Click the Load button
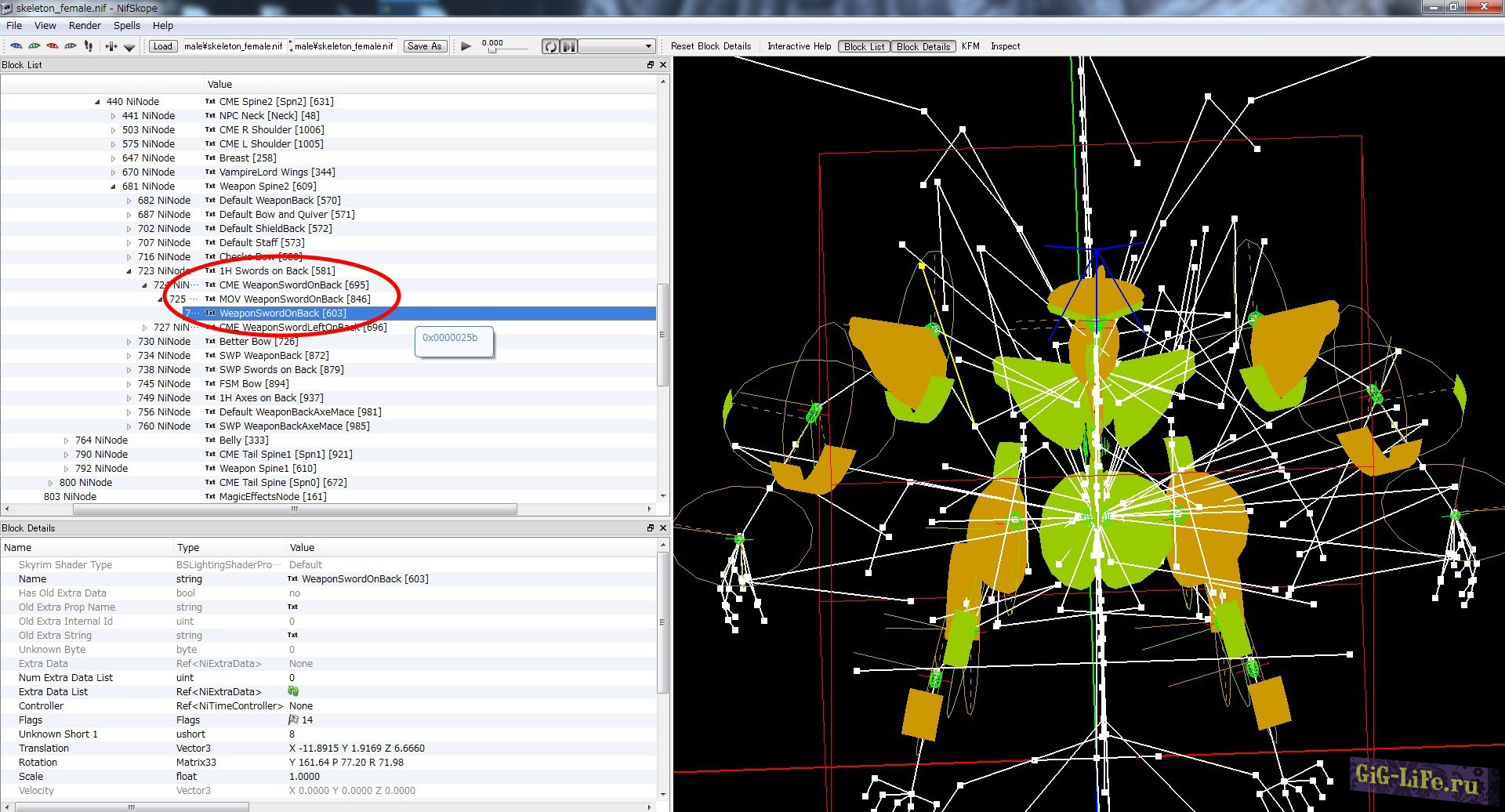 click(x=162, y=46)
